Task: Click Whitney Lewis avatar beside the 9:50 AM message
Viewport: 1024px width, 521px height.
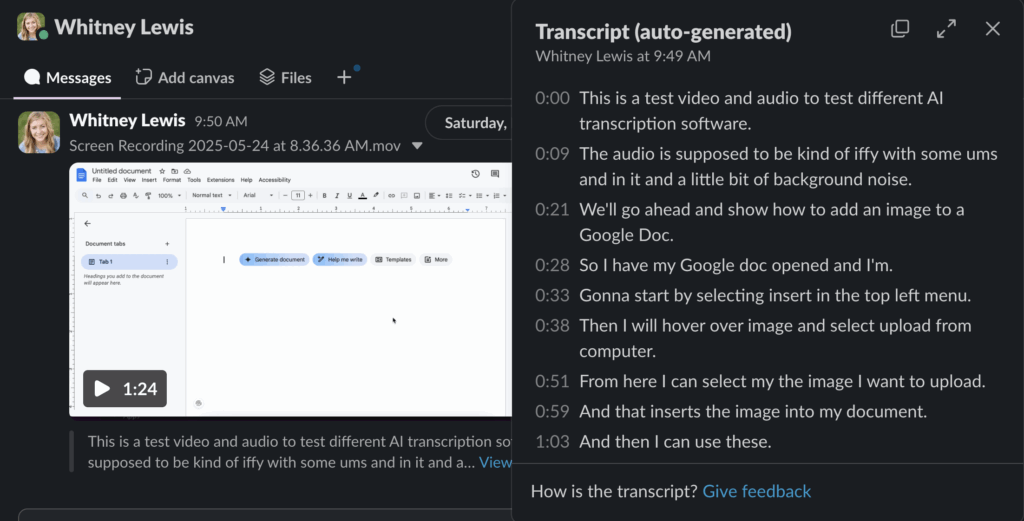Action: [x=39, y=132]
